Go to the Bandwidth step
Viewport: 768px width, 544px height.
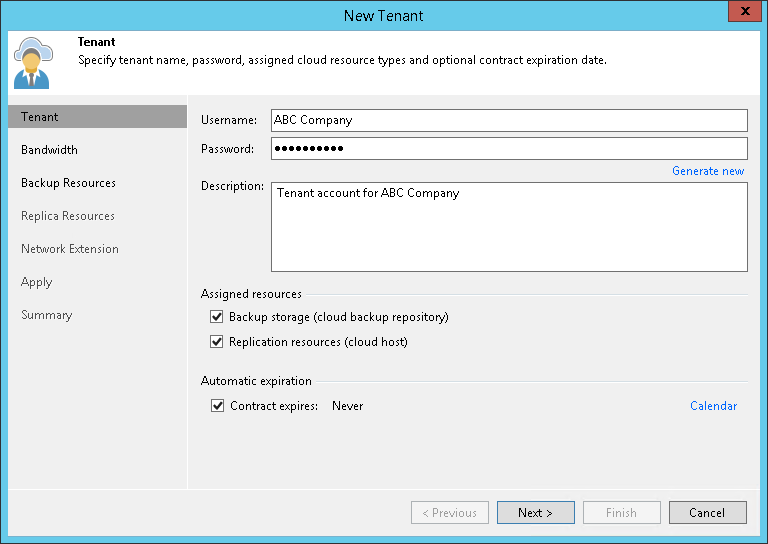pos(49,150)
